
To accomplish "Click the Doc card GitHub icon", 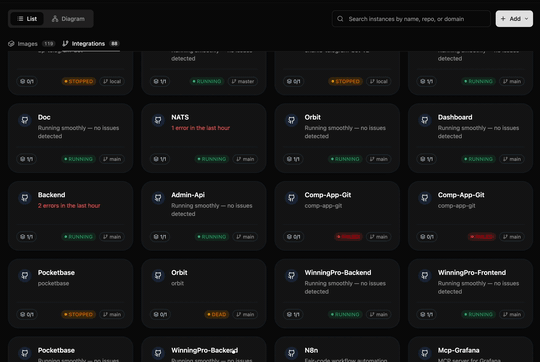I will pyautogui.click(x=25, y=120).
